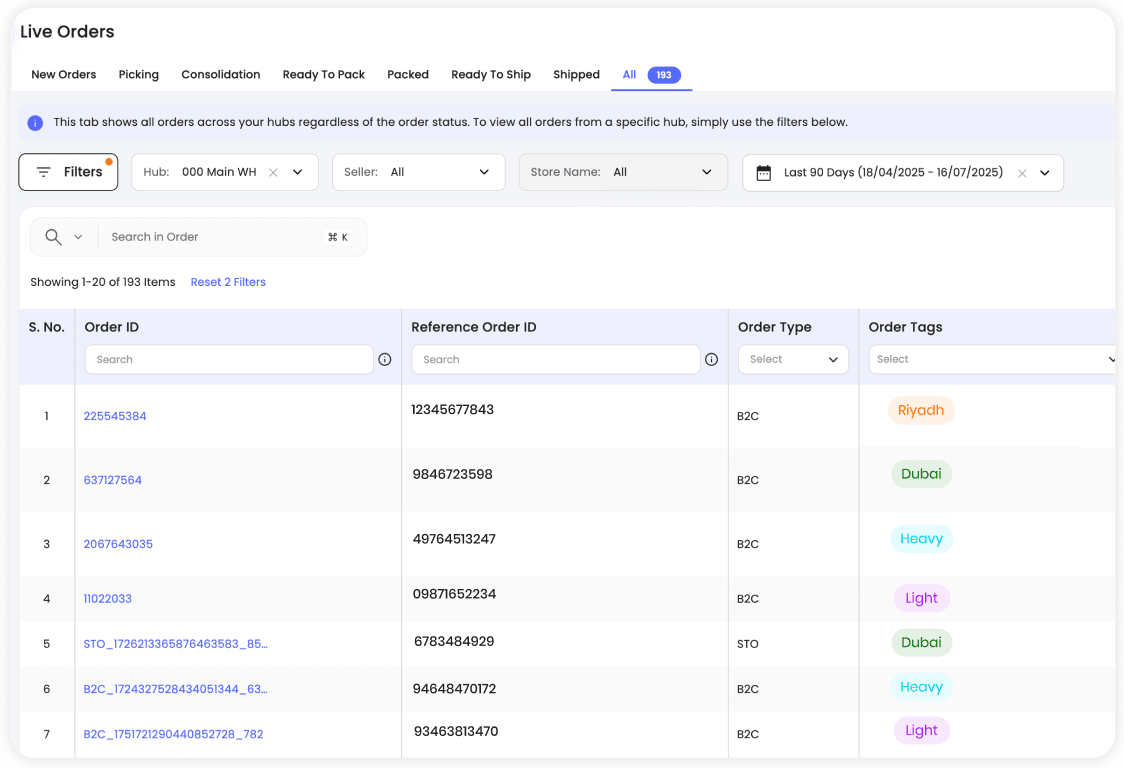The height and width of the screenshot is (768, 1124).
Task: Switch to the Ready To Pack tab
Action: coord(323,75)
